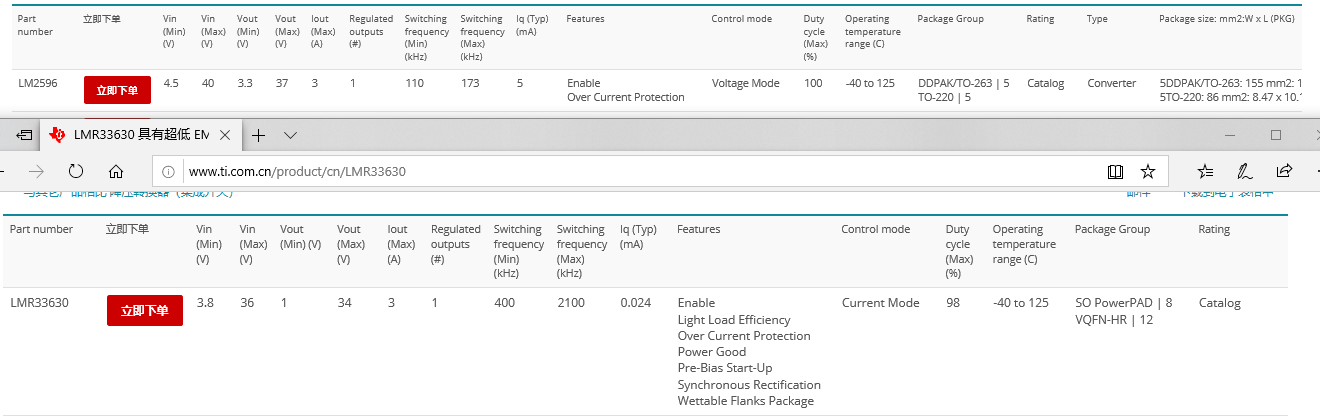Open the favorites hub icon

coord(1205,171)
